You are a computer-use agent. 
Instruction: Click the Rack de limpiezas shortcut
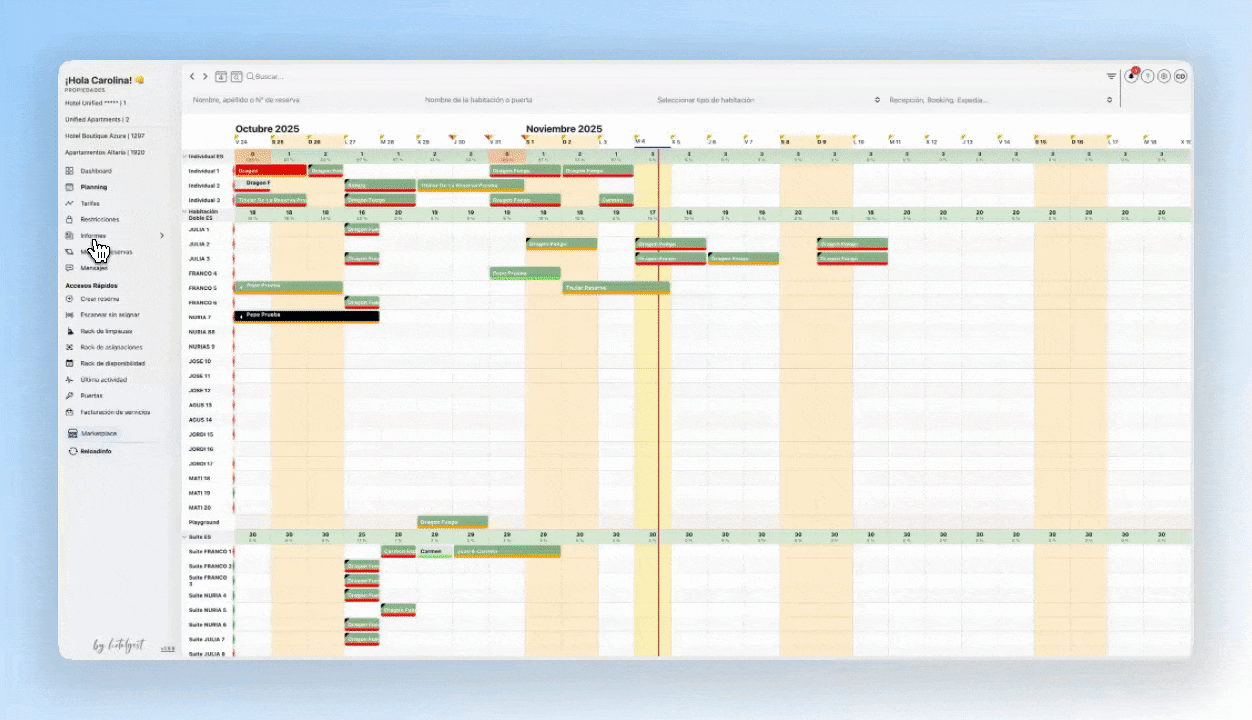coord(106,331)
